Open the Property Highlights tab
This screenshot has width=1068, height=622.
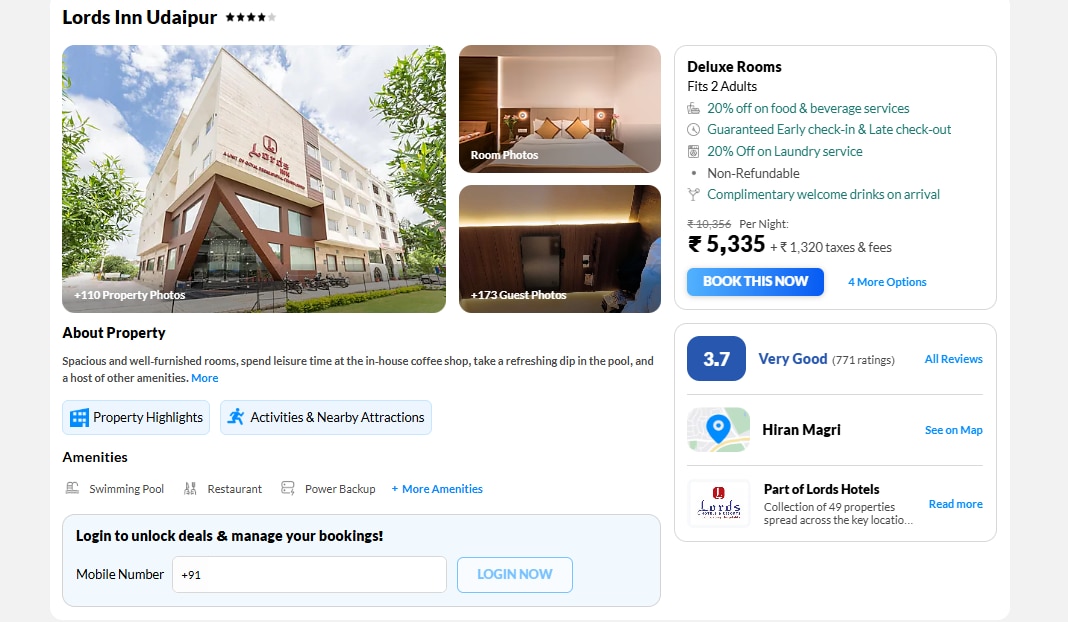point(136,418)
